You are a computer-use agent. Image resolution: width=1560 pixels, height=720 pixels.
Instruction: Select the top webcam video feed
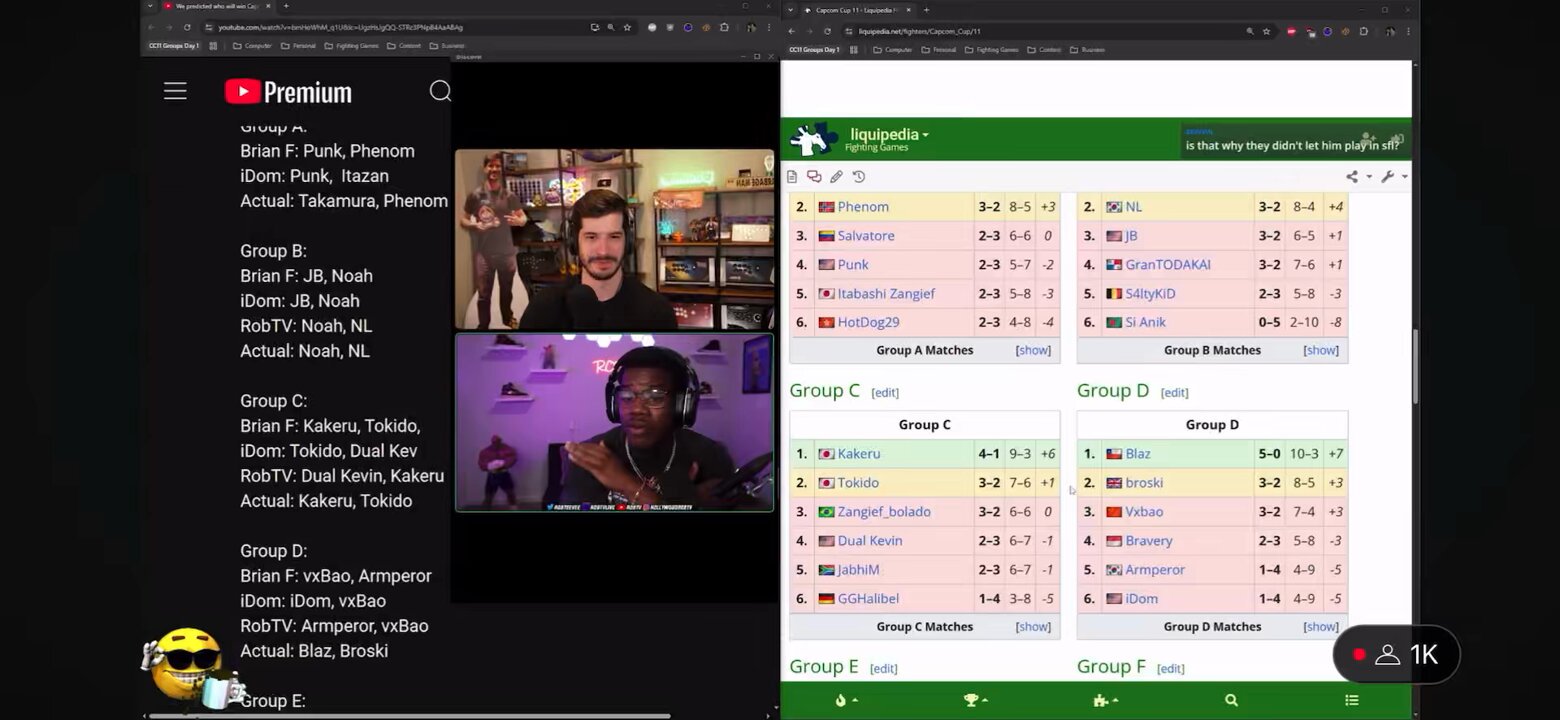click(x=614, y=240)
